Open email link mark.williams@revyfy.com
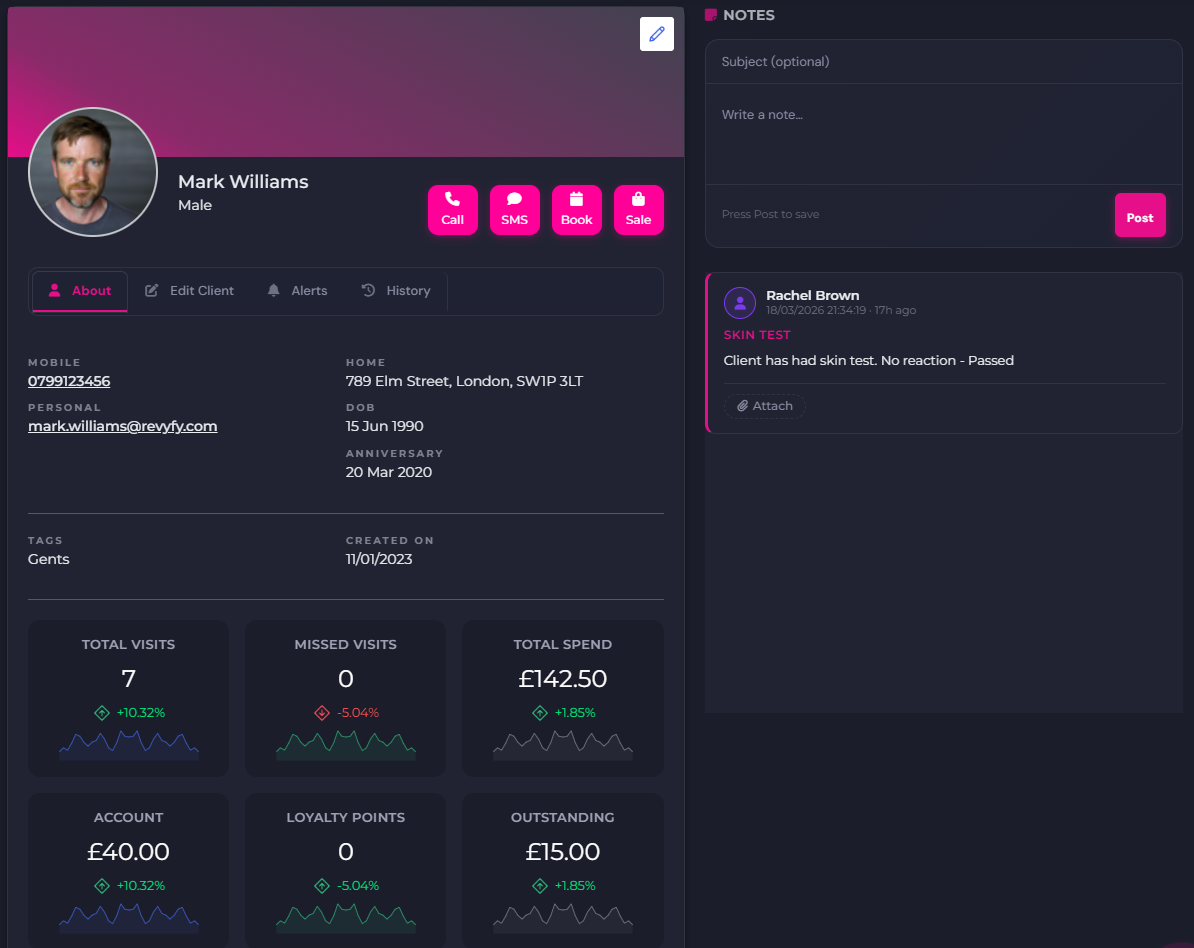 pyautogui.click(x=122, y=425)
